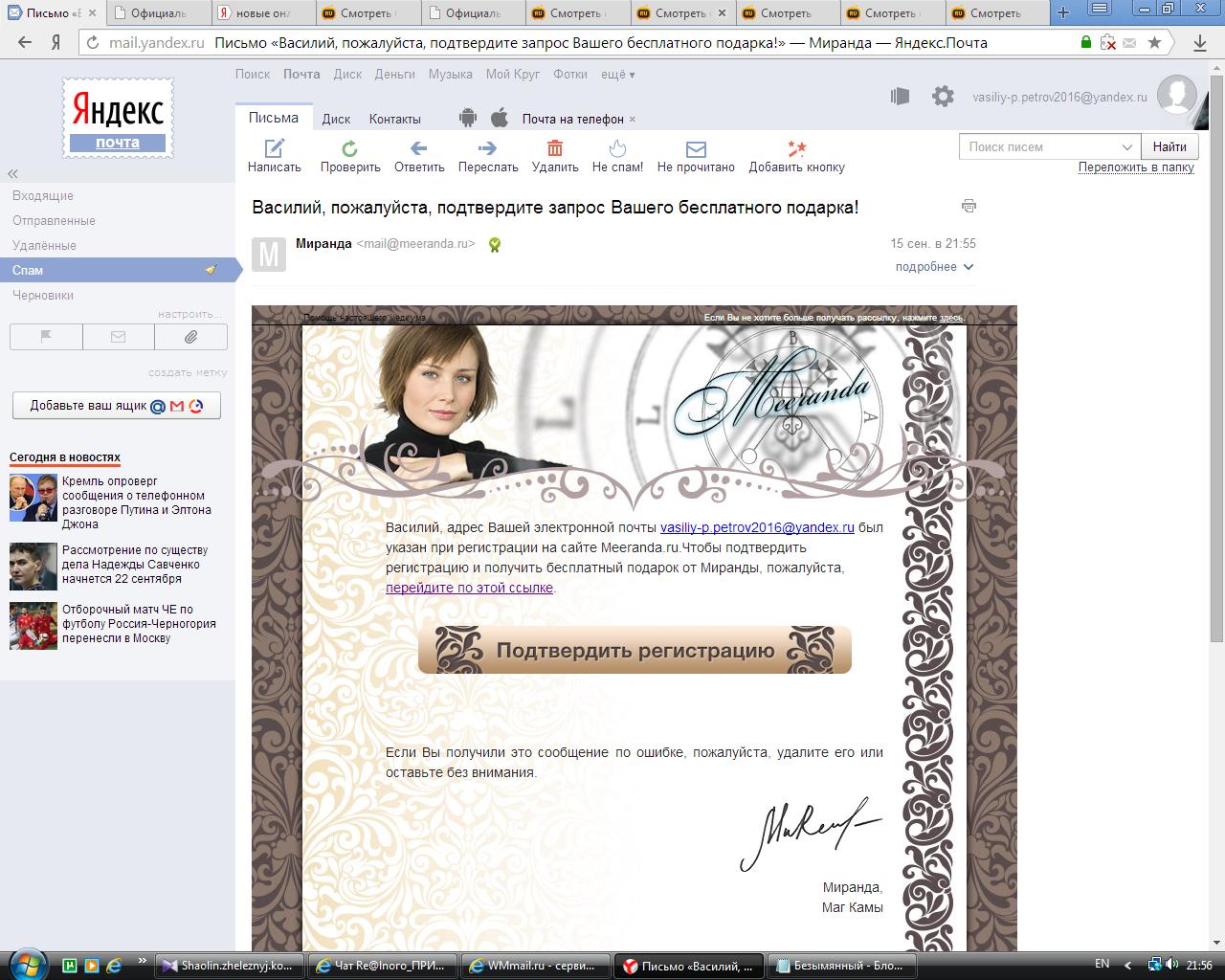Mark message as Не спам!
1225x980 pixels.
(617, 156)
